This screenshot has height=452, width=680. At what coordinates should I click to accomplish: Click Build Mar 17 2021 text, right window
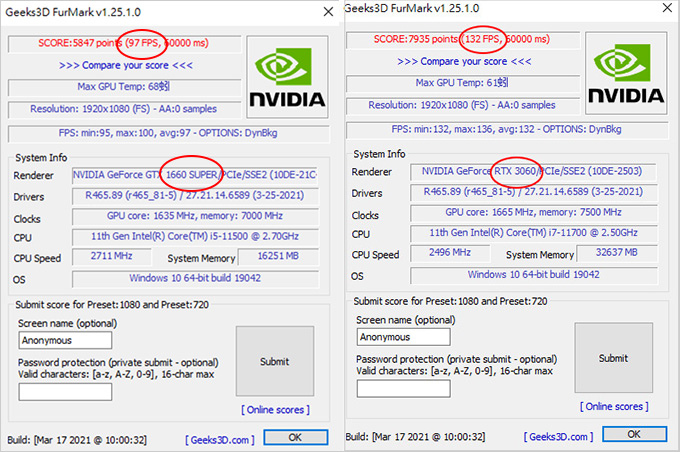click(x=415, y=436)
